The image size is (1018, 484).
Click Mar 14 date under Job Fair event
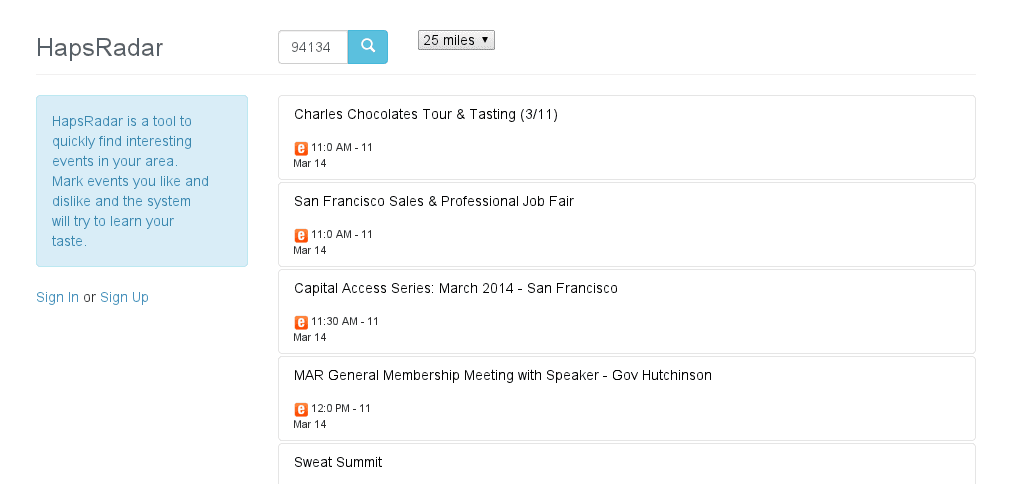(x=309, y=250)
